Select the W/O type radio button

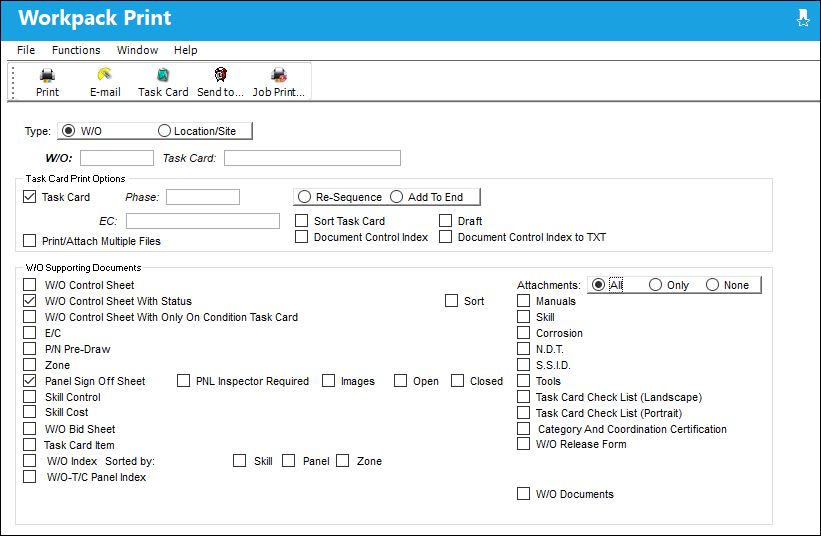[69, 131]
